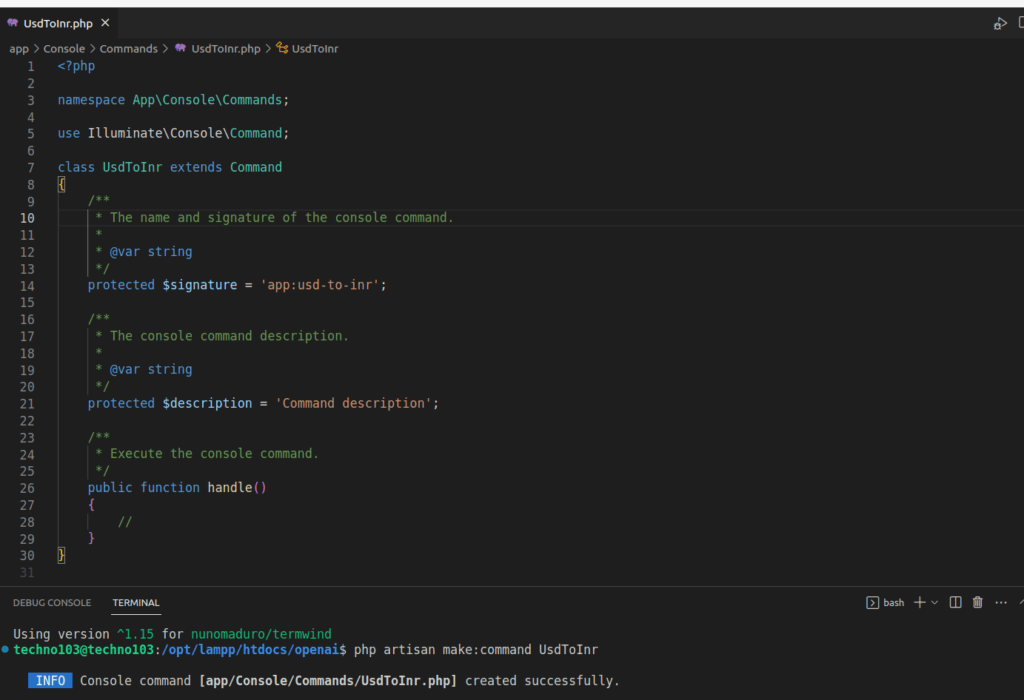Switch to the DEBUG CONSOLE tab
Image resolution: width=1024 pixels, height=700 pixels.
[x=52, y=603]
